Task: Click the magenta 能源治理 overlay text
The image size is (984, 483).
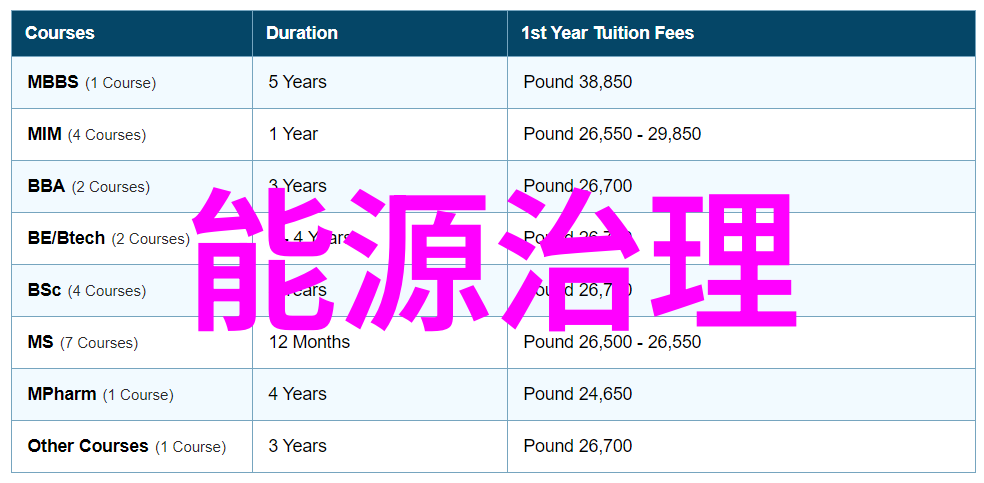Action: 495,260
